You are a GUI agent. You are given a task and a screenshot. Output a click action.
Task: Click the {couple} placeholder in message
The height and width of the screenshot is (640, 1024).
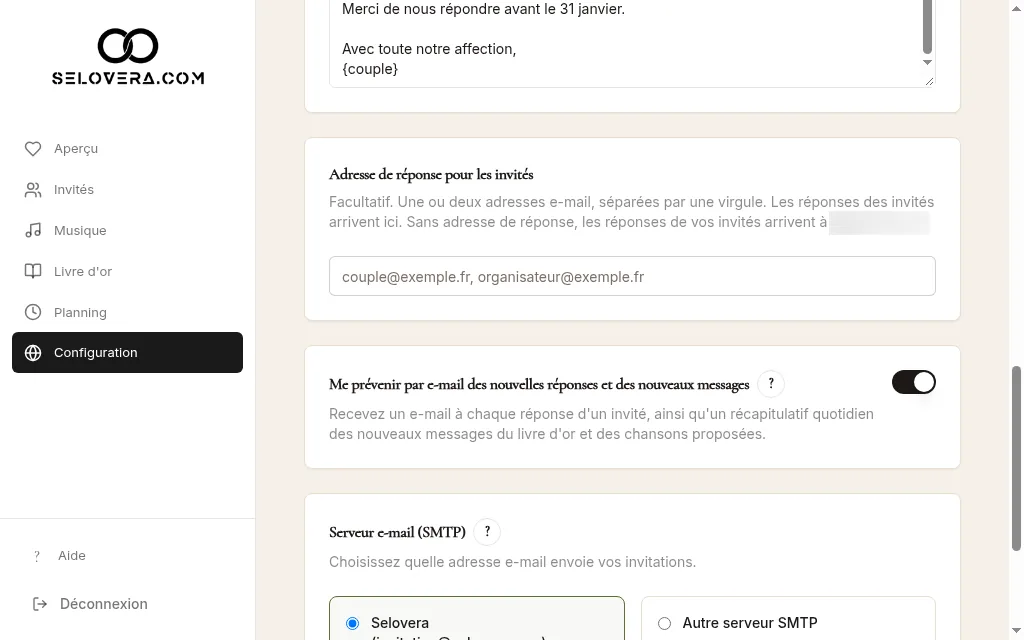[370, 69]
